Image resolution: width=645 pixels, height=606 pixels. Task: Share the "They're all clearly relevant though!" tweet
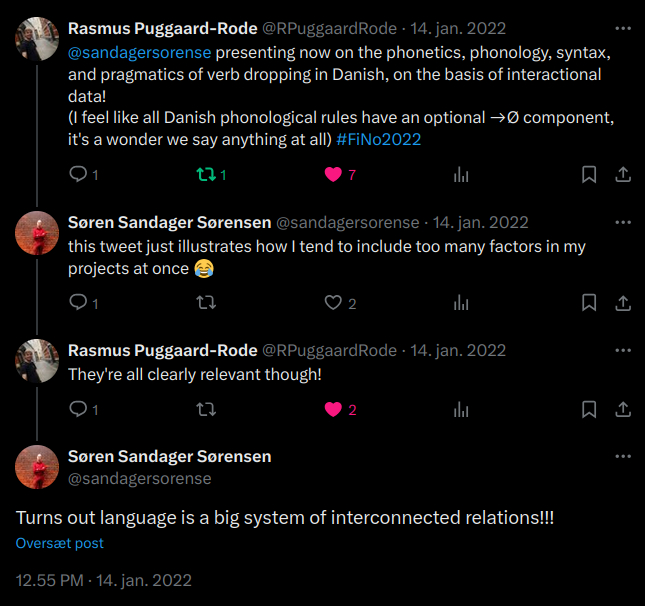[x=622, y=409]
